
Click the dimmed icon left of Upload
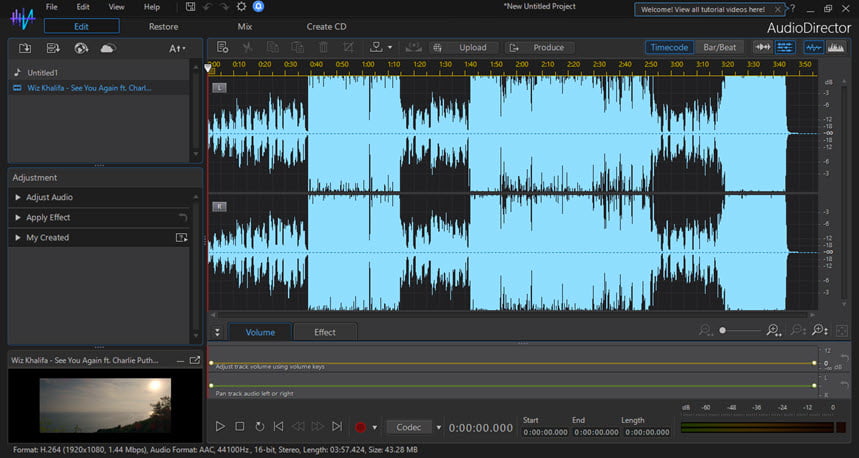tap(413, 47)
